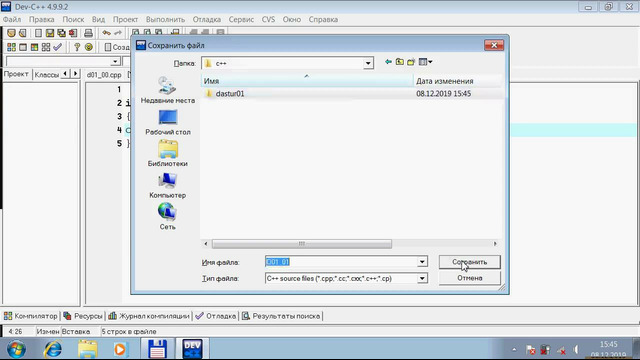This screenshot has width=640, height=360.
Task: Click the Compile and Run colored icon
Action: pyautogui.click(x=34, y=47)
